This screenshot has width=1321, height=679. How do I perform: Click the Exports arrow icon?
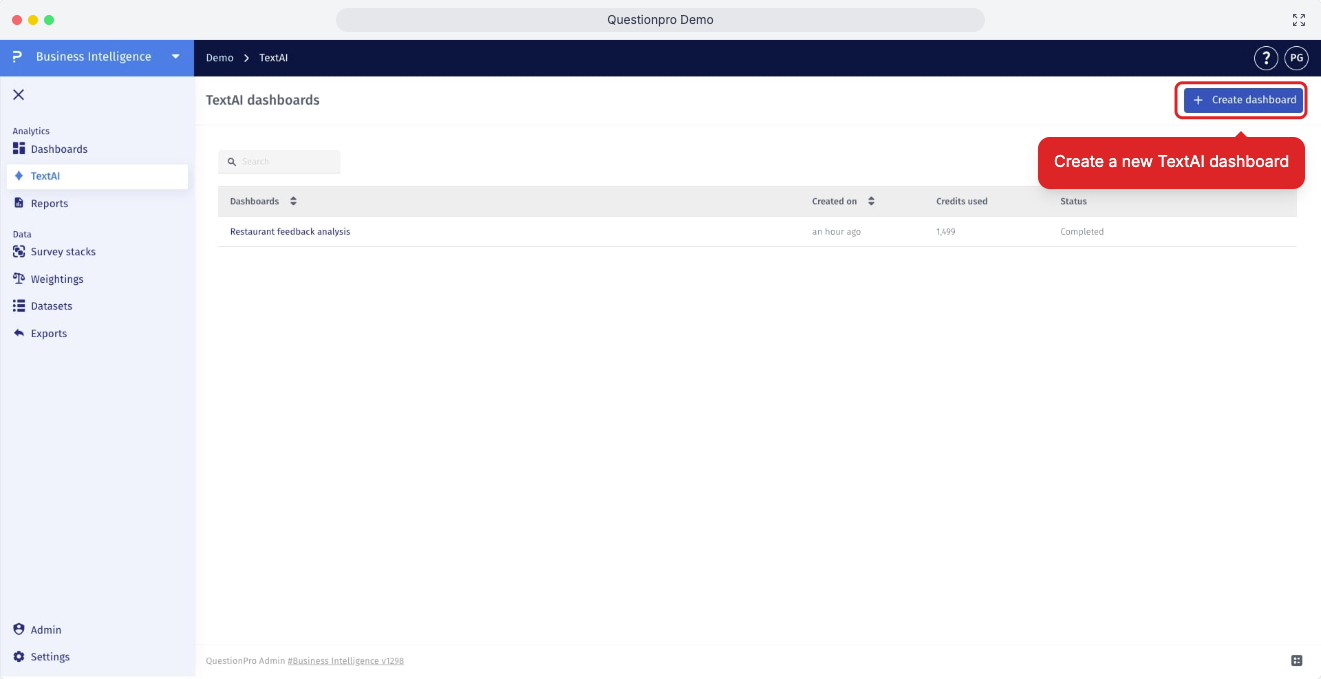tap(19, 333)
